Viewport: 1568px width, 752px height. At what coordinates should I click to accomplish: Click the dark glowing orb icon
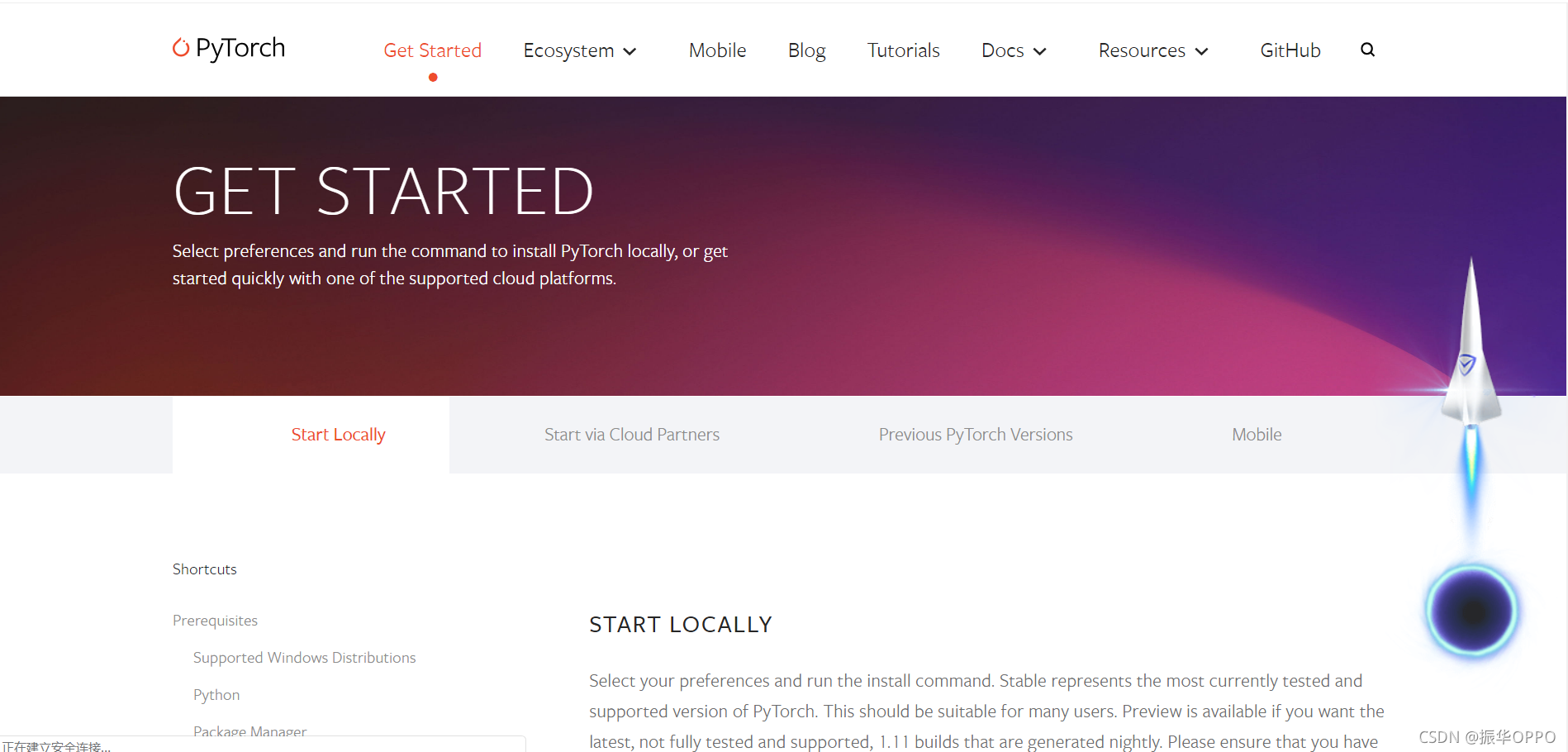point(1472,612)
